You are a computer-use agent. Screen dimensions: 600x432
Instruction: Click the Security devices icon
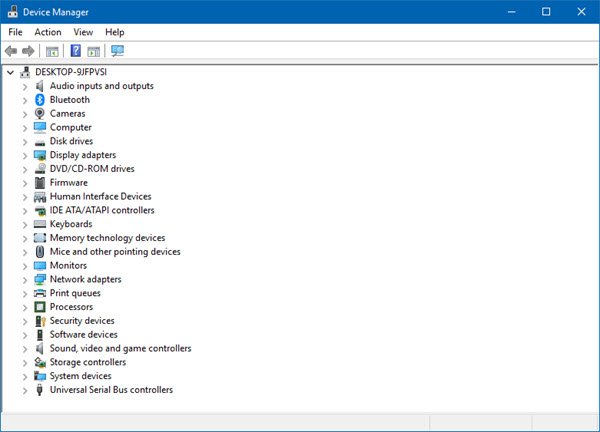coord(40,321)
